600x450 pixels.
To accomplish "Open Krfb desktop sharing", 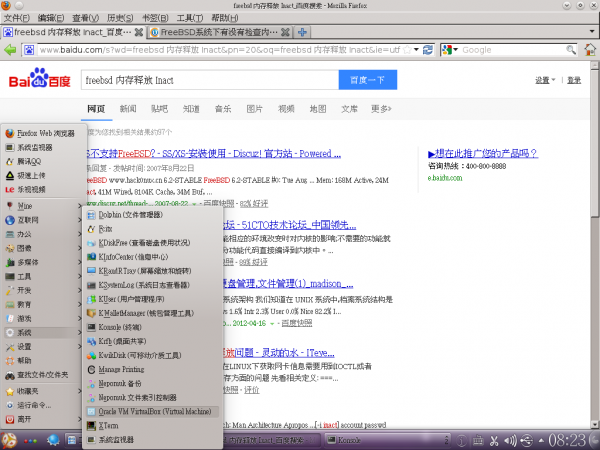I will click(x=152, y=341).
